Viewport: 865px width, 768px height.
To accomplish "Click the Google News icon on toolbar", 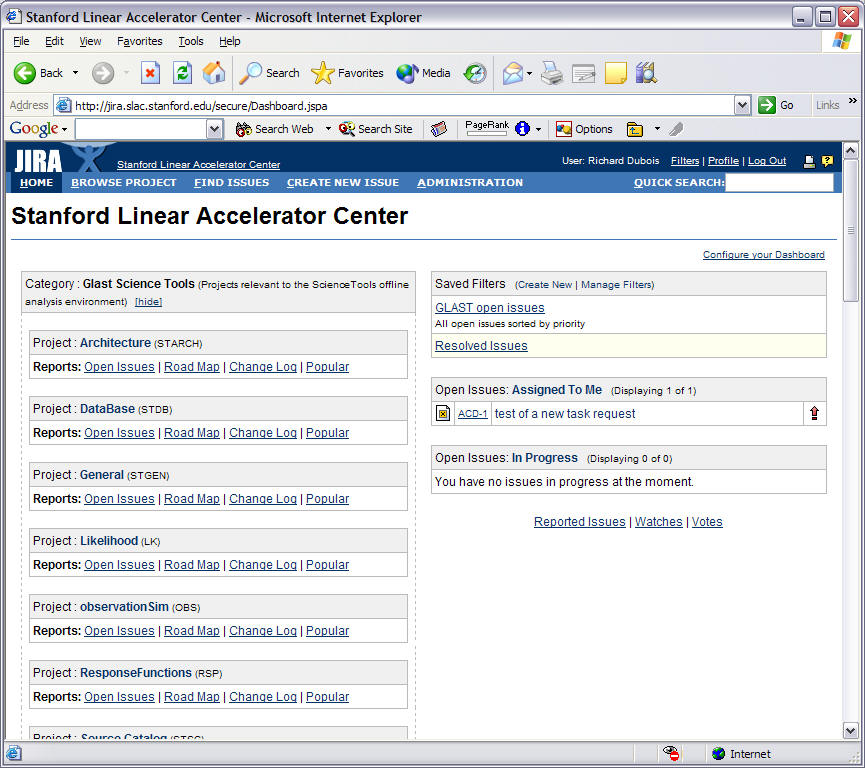I will click(x=439, y=129).
